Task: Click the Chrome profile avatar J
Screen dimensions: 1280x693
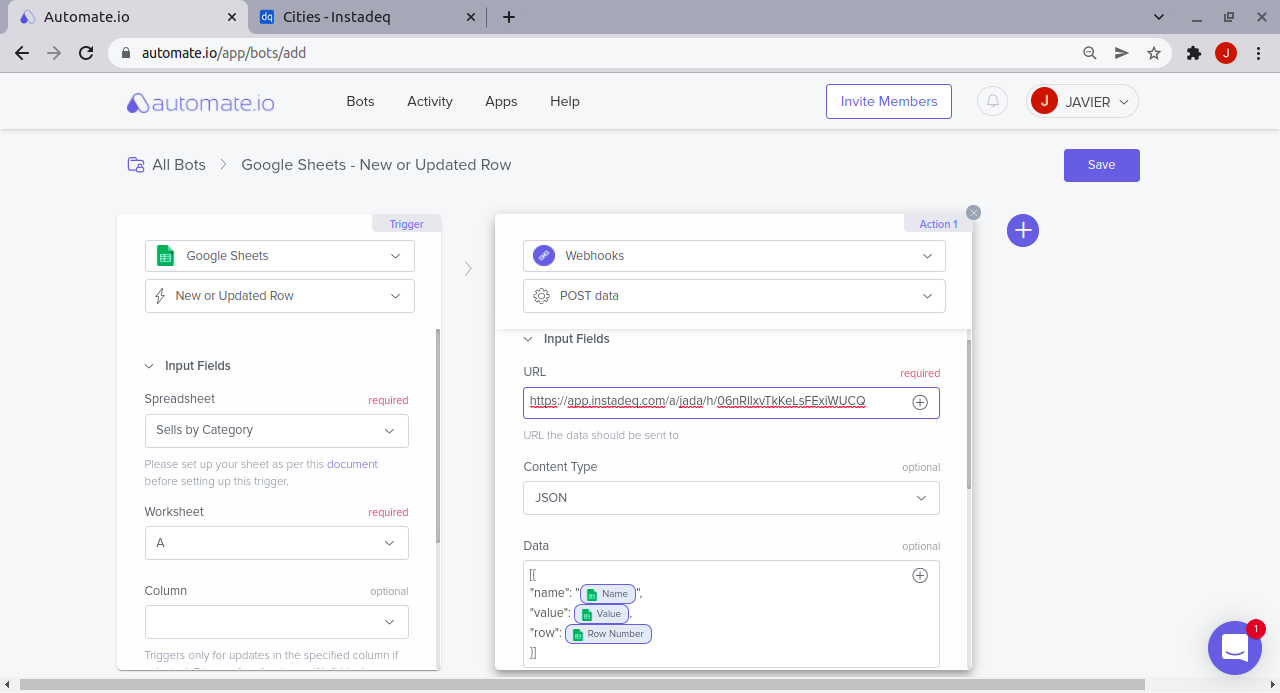Action: (1226, 53)
